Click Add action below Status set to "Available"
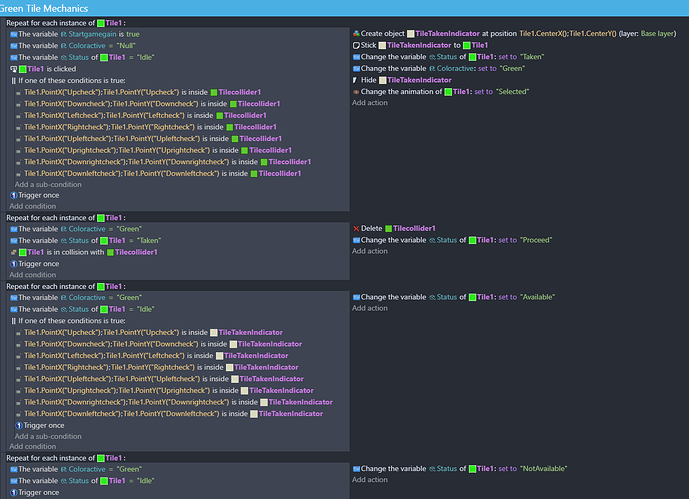689x499 pixels. 370,308
